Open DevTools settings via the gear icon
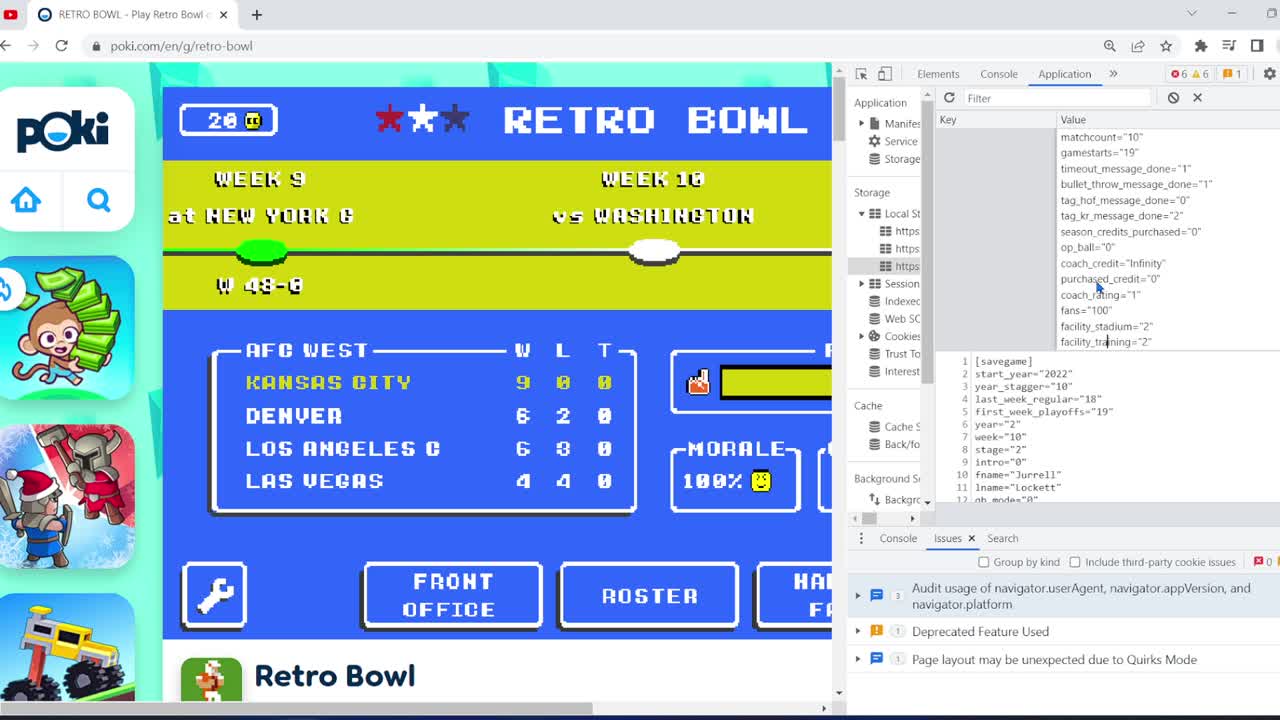1280x720 pixels. point(1268,73)
